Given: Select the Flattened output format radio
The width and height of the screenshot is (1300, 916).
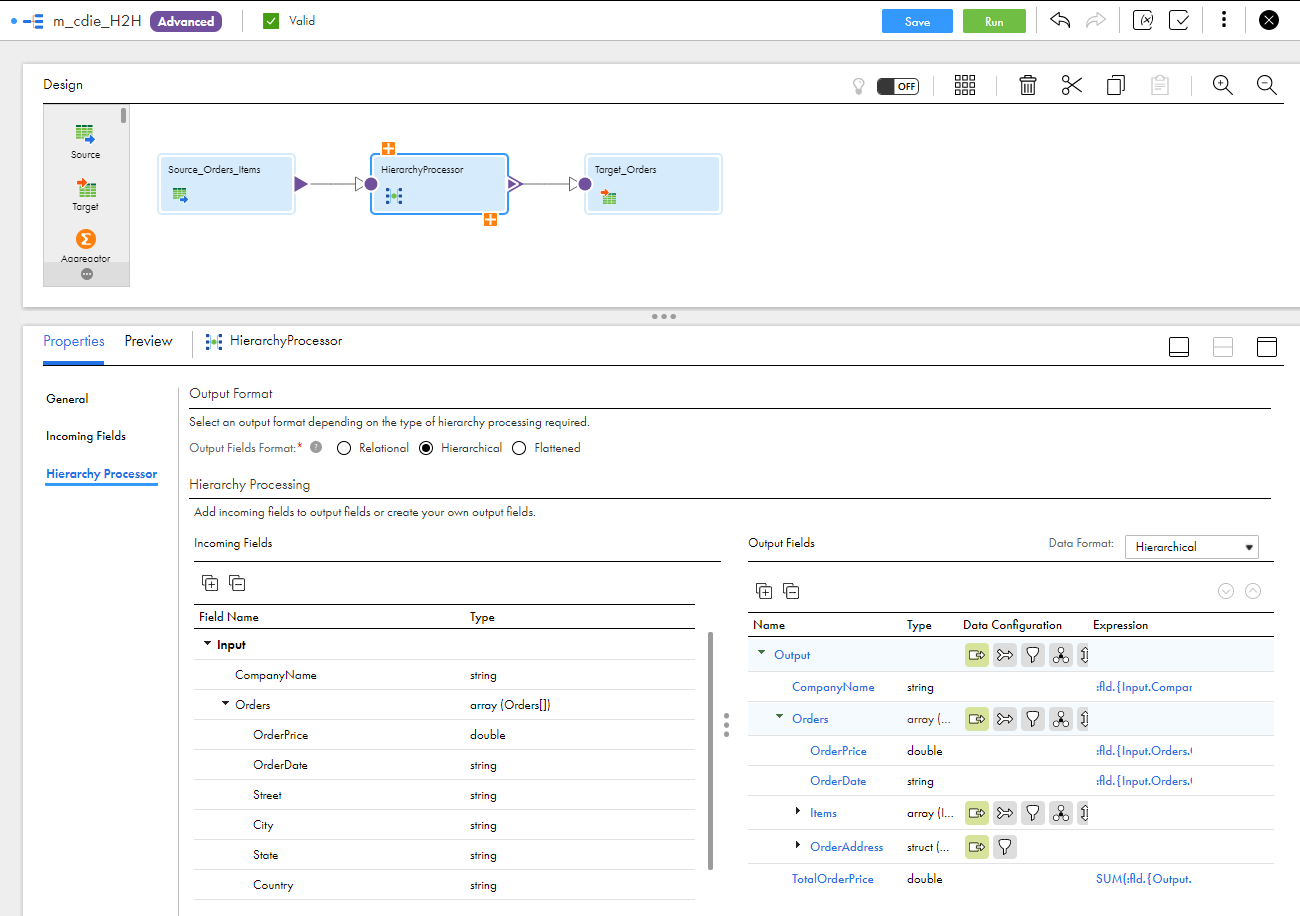Looking at the screenshot, I should 519,448.
